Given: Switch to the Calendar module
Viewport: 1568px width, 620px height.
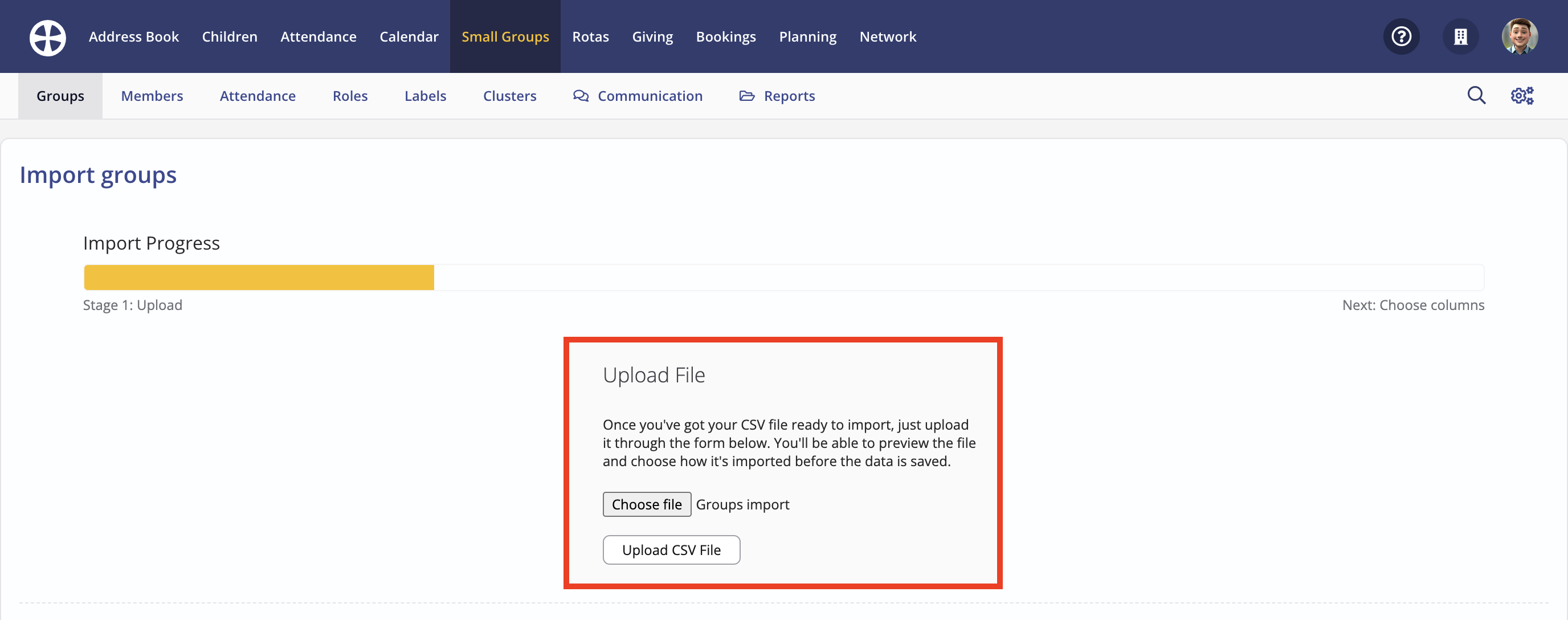Looking at the screenshot, I should [409, 36].
